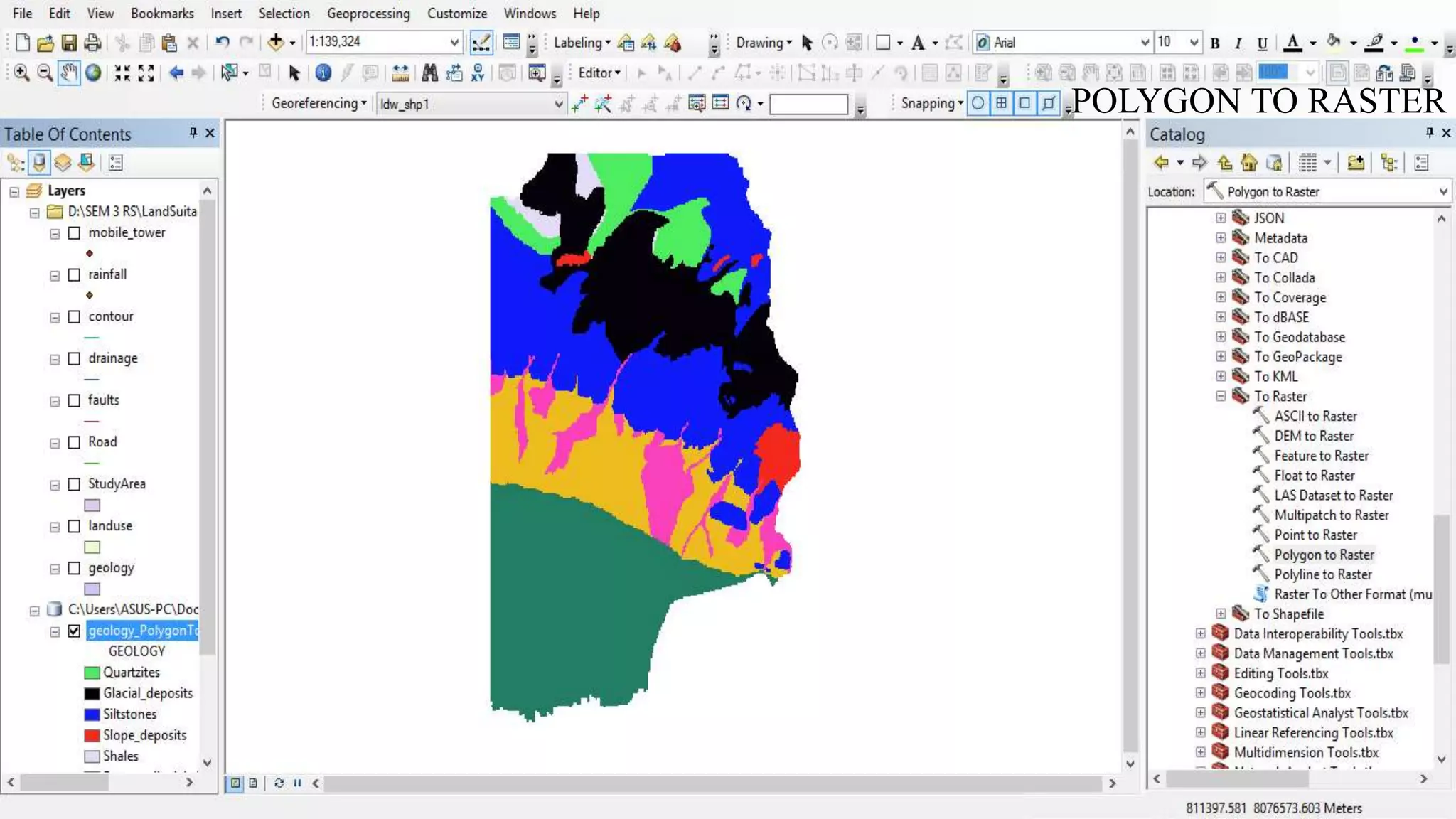
Task: Open the map scale dropdown
Action: pyautogui.click(x=454, y=43)
